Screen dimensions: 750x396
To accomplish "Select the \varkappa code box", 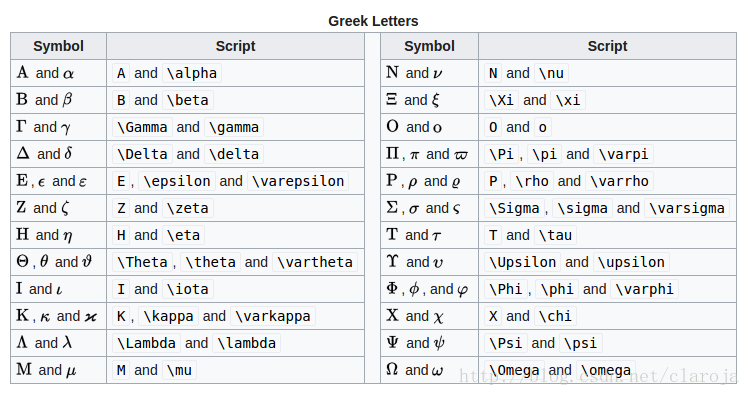I will pyautogui.click(x=273, y=316).
